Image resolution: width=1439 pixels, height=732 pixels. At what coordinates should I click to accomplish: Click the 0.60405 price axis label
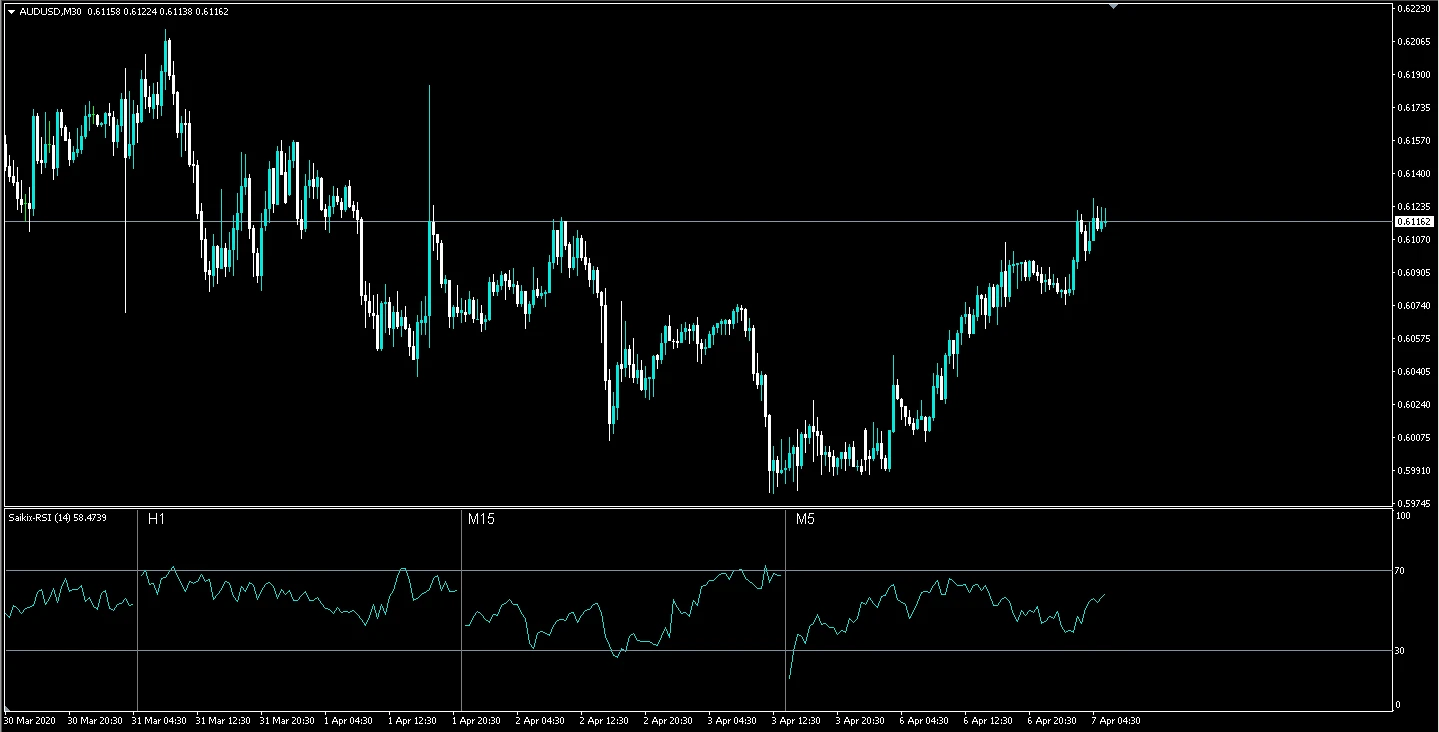(1413, 371)
